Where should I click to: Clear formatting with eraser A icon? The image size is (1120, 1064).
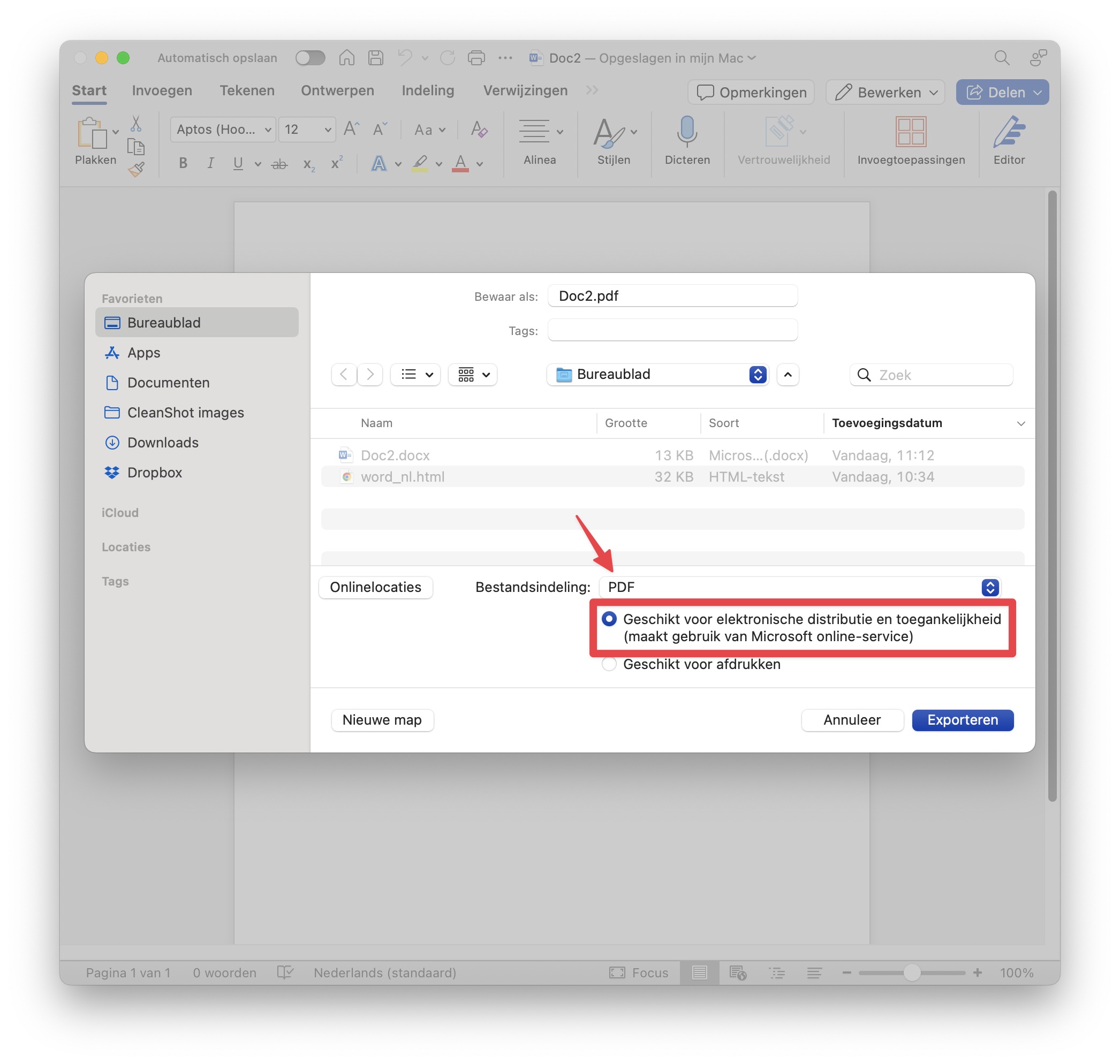[479, 130]
